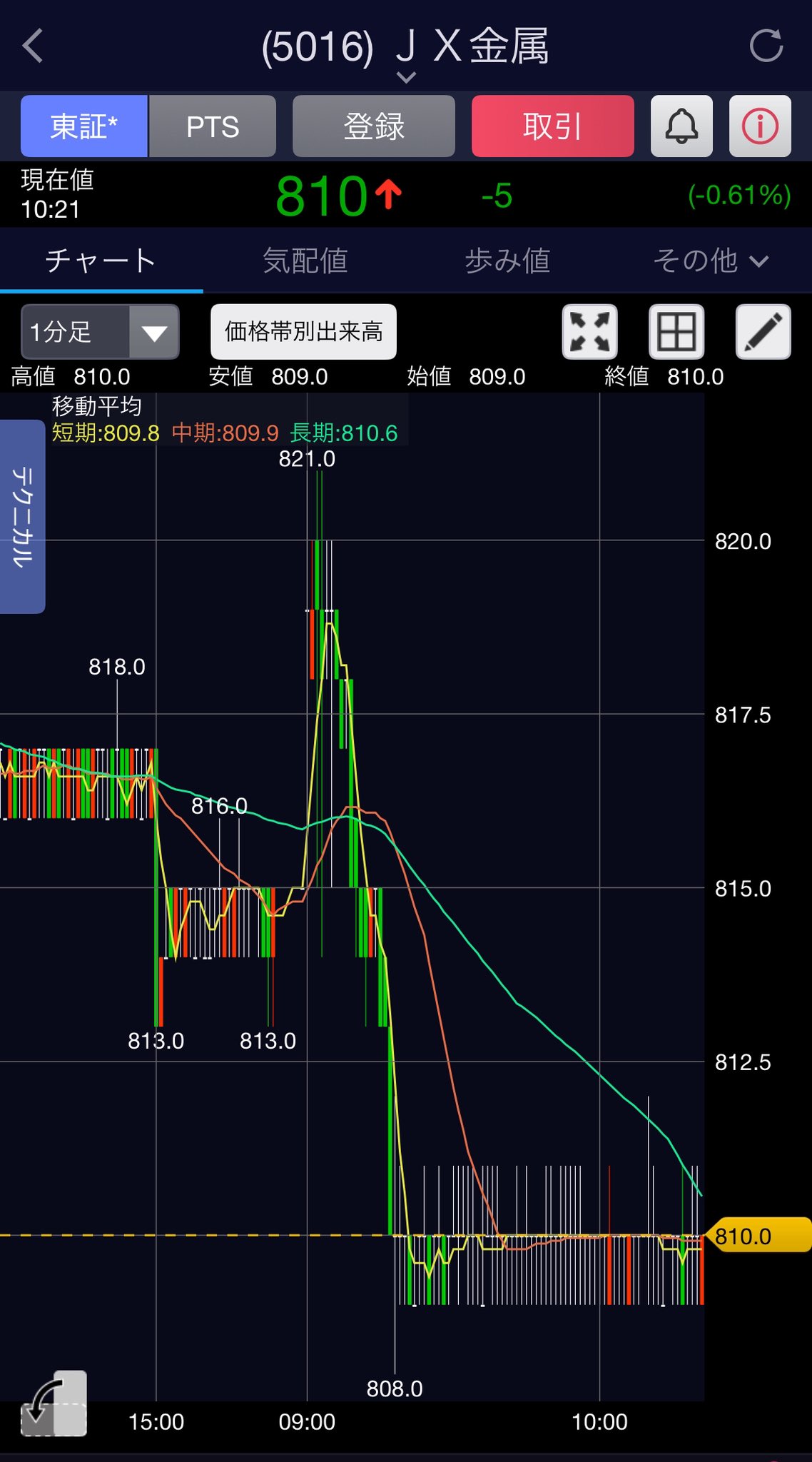Expand chart to fullscreen

coord(590,332)
